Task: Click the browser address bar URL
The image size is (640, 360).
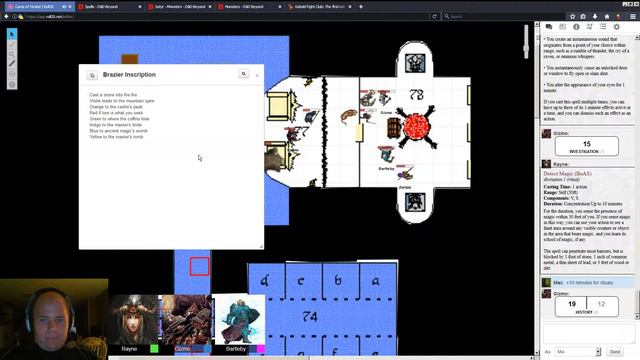Action: 50,17
